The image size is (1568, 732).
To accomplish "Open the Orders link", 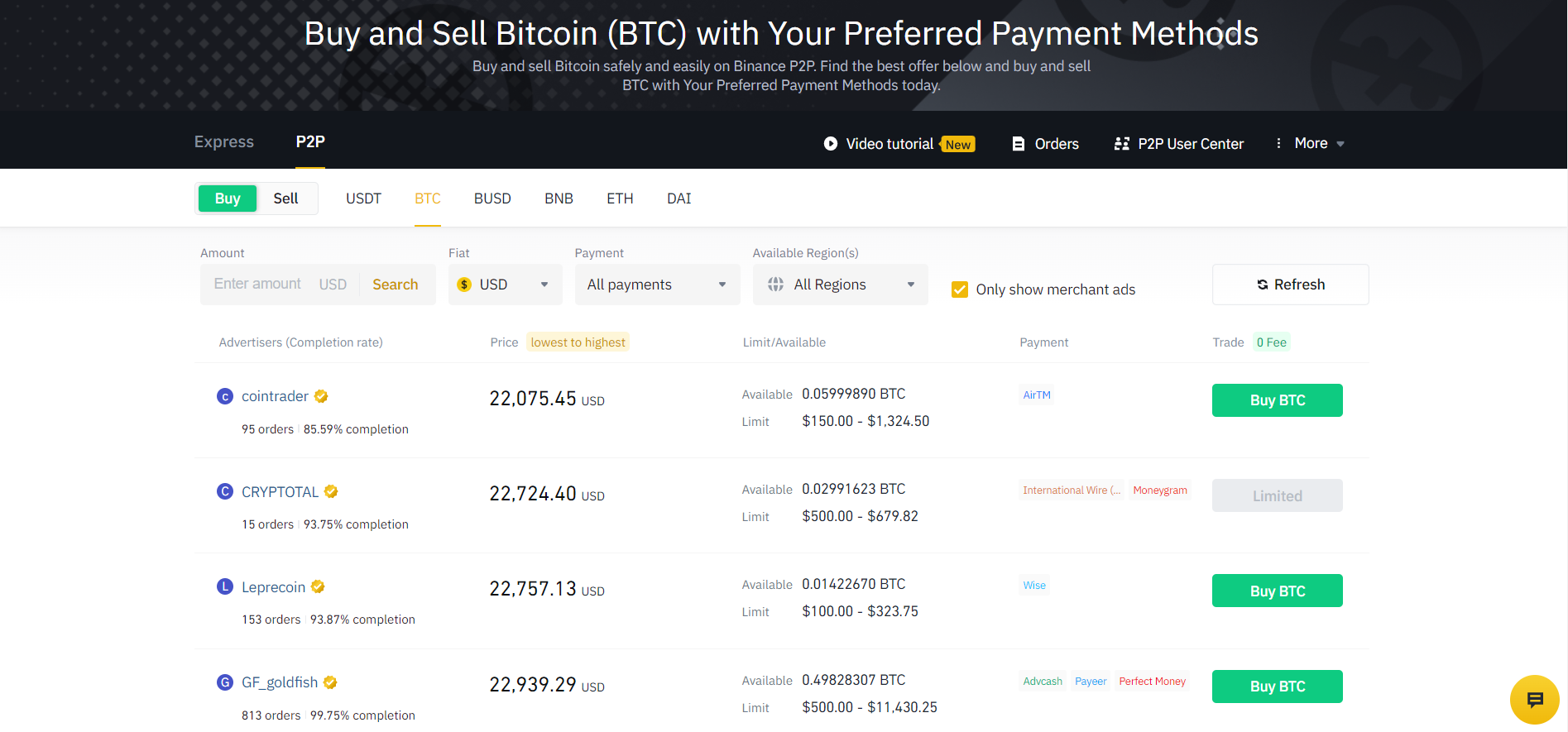I will [x=1057, y=144].
